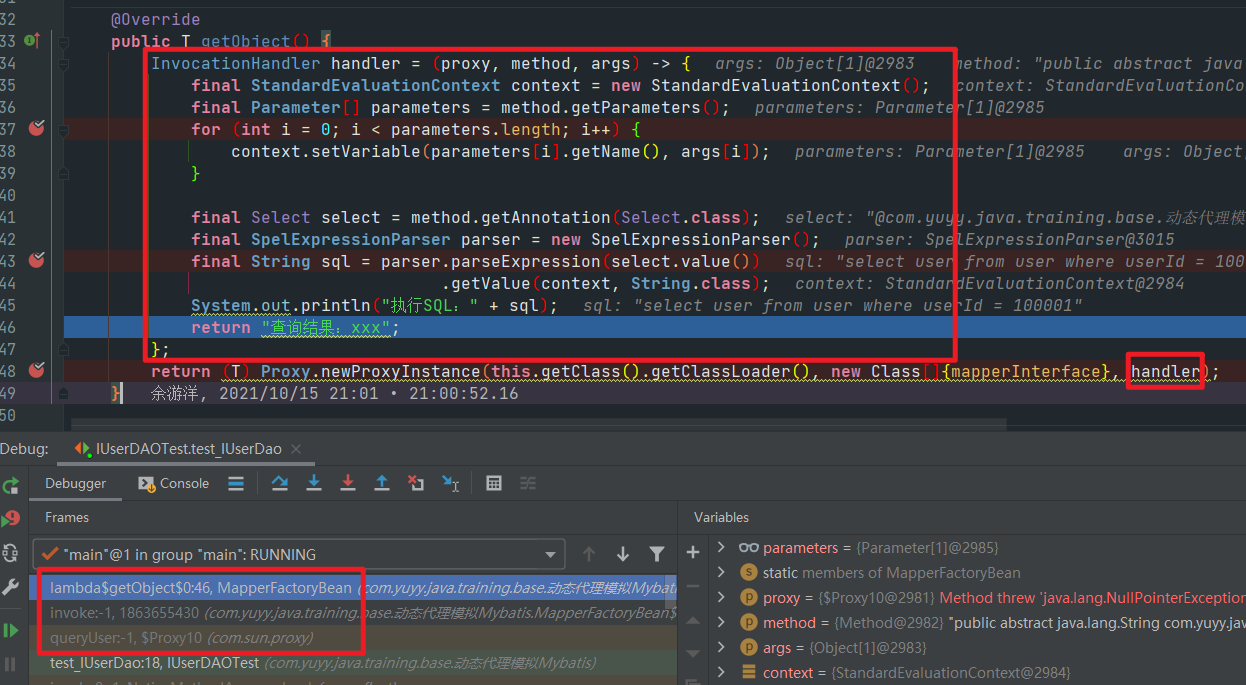Image resolution: width=1246 pixels, height=685 pixels.
Task: Click the mapperInterface argument on line 48
Action: [1025, 371]
